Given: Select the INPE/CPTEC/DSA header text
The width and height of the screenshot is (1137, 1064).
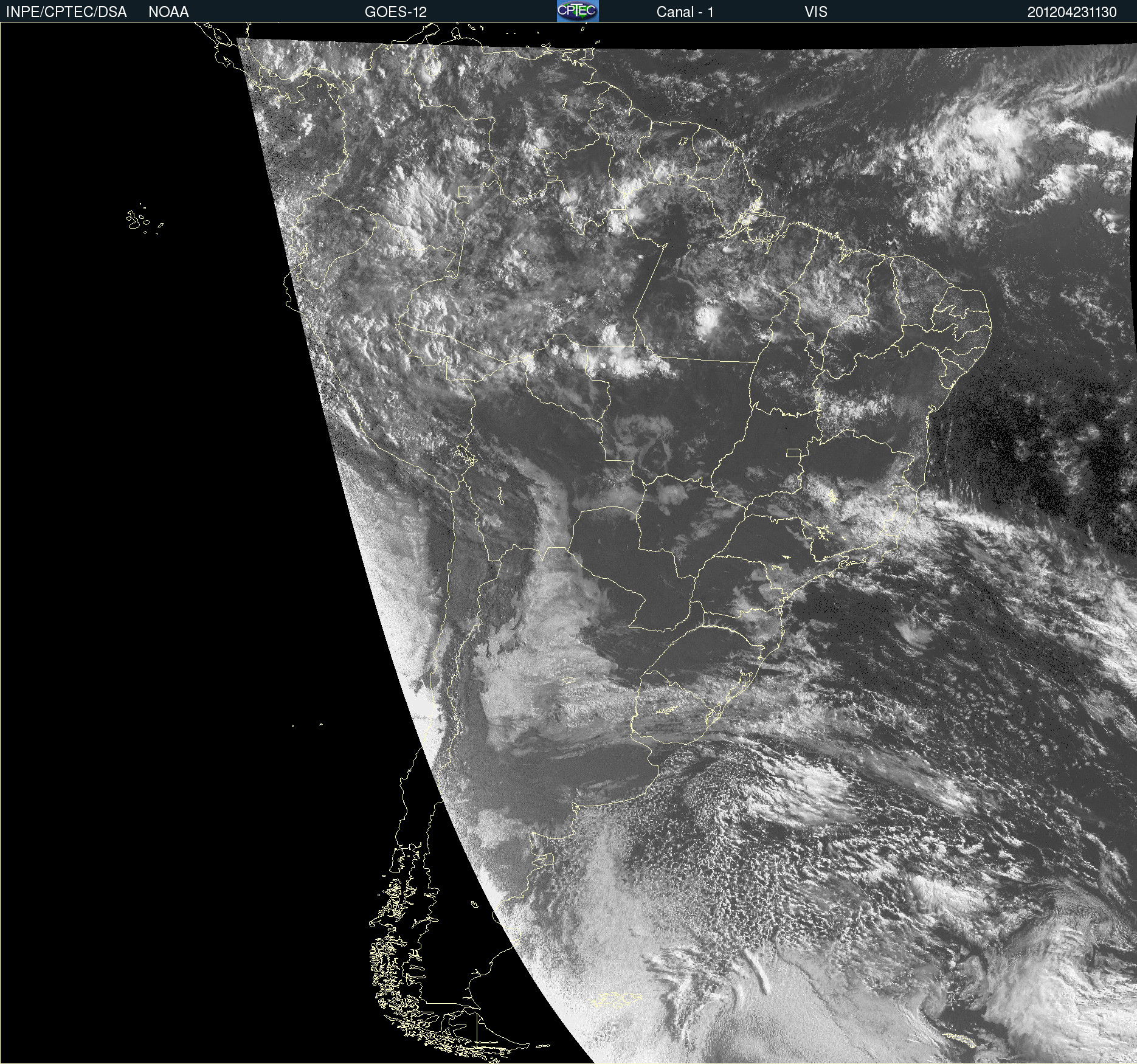Looking at the screenshot, I should [x=66, y=12].
